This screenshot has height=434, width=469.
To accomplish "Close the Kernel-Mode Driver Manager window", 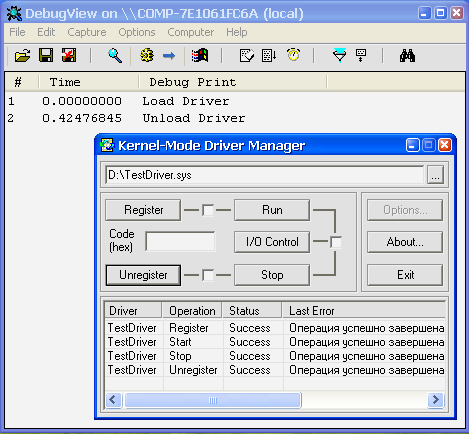I will click(x=445, y=145).
